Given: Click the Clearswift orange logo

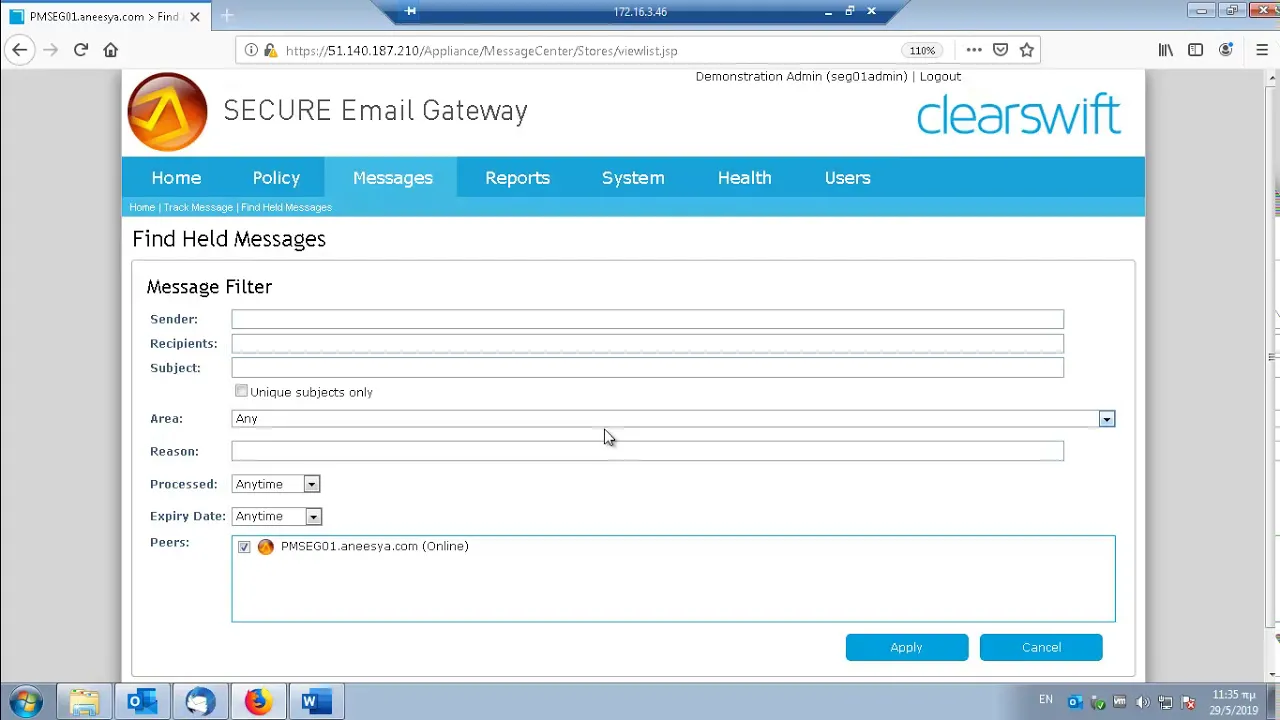Looking at the screenshot, I should point(167,111).
